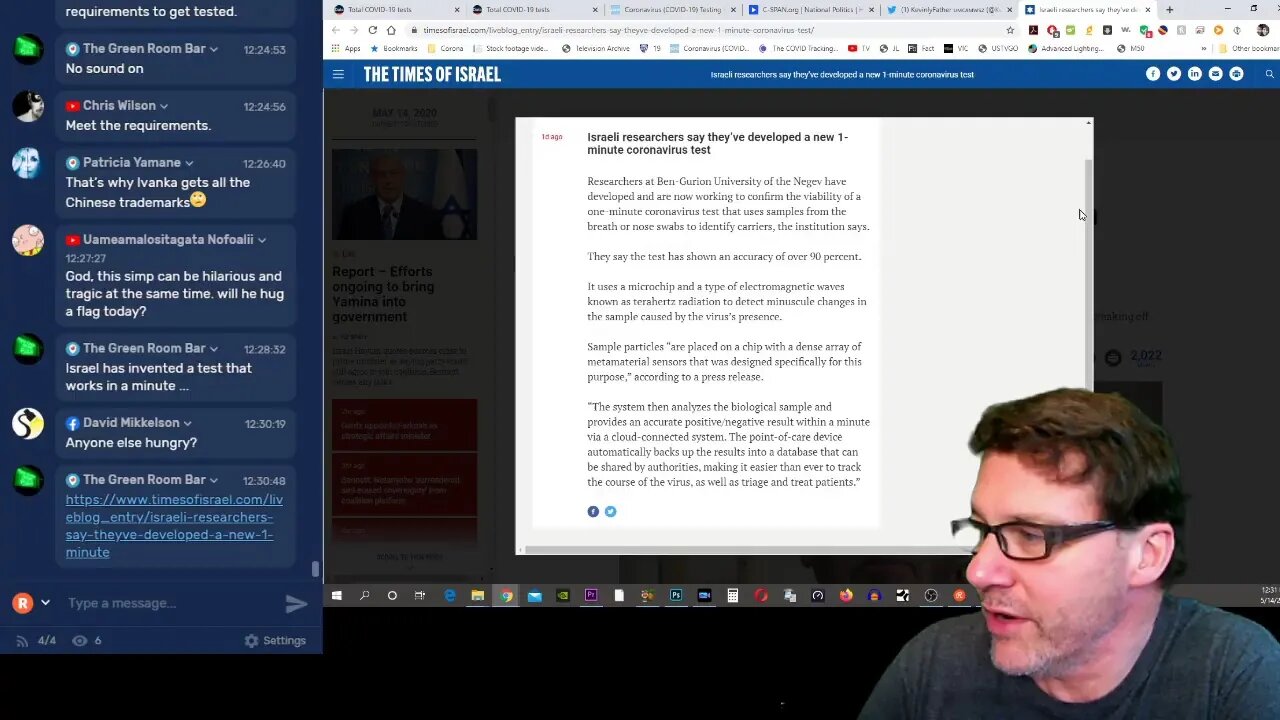The width and height of the screenshot is (1280, 720).
Task: Open the Mail app from the taskbar
Action: click(535, 595)
